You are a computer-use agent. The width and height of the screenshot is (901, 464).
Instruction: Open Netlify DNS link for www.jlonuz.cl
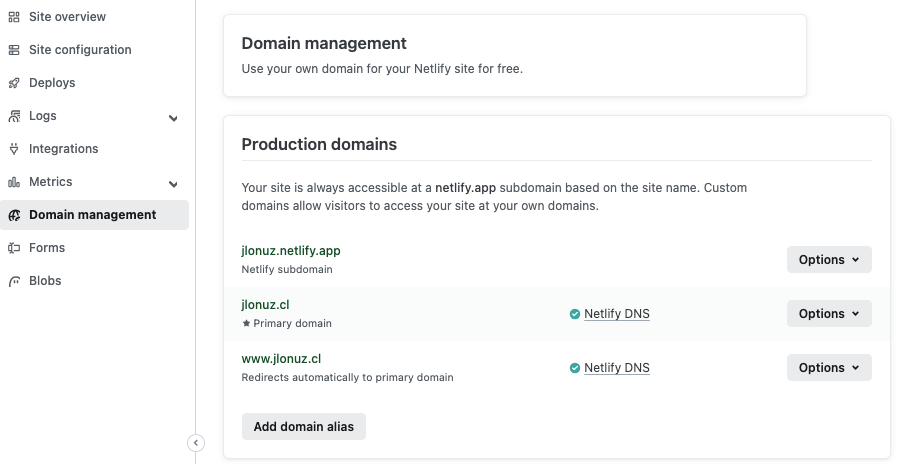pyautogui.click(x=616, y=368)
